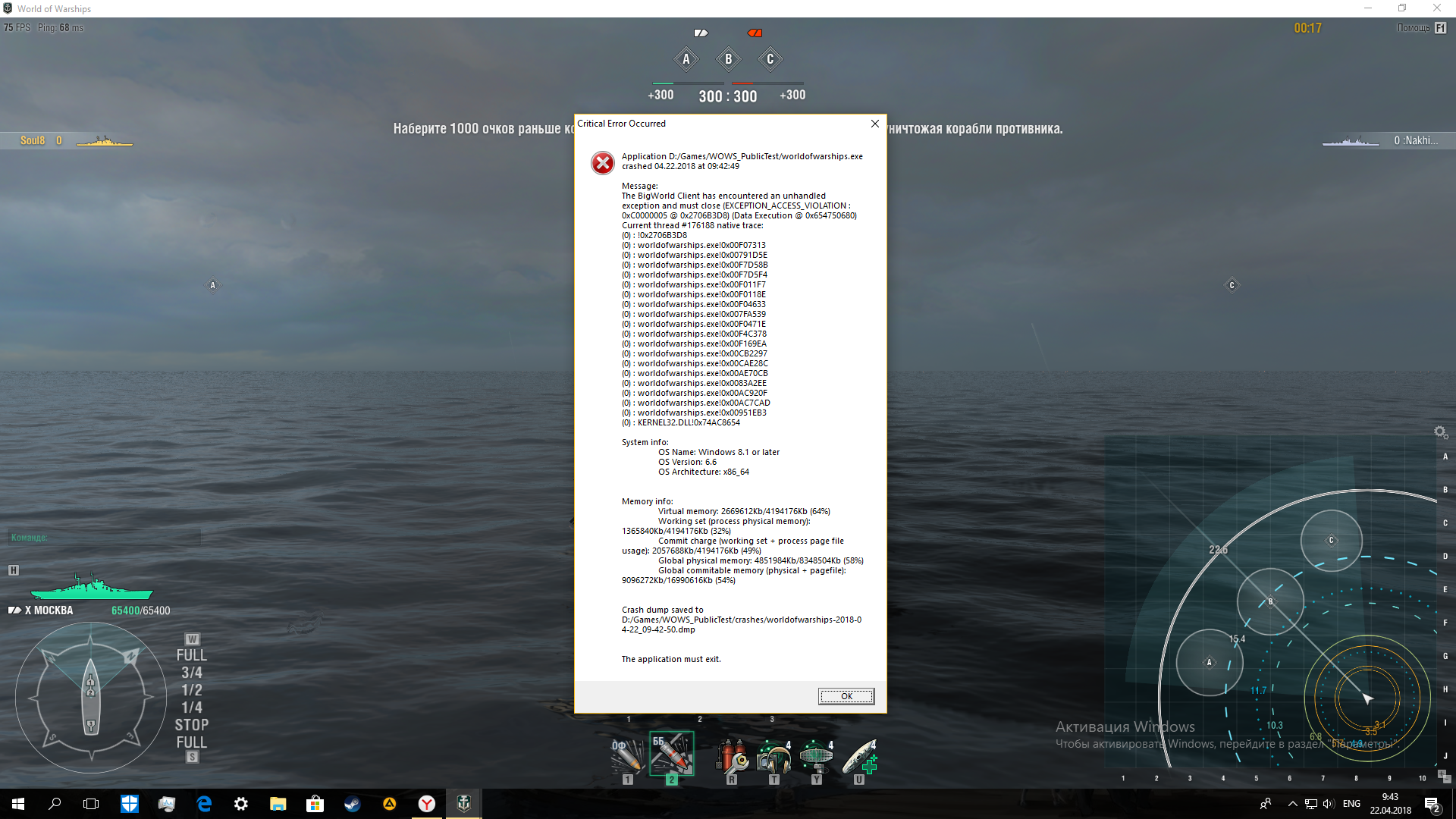The height and width of the screenshot is (819, 1456).
Task: Click capture zone C on the minimap
Action: [x=1331, y=541]
